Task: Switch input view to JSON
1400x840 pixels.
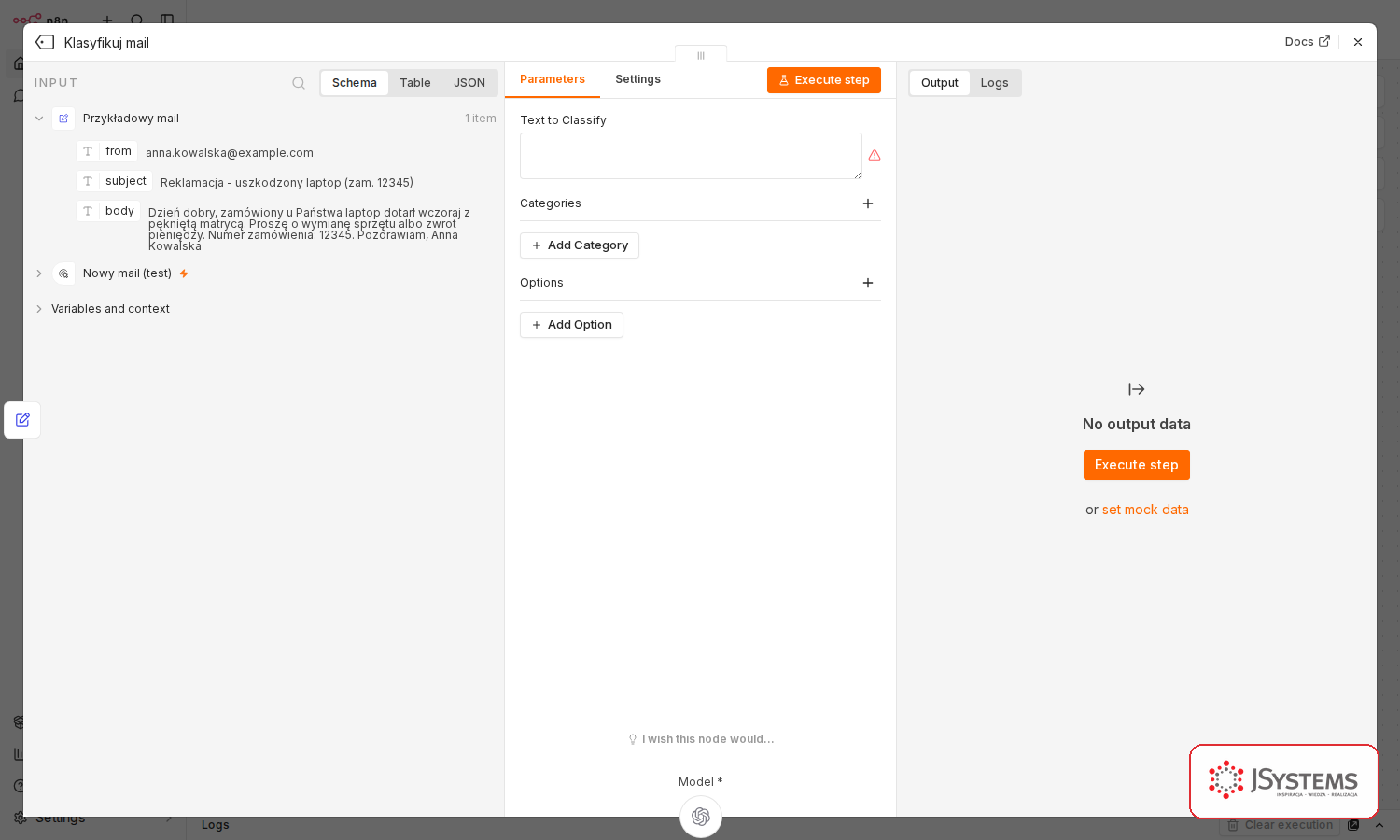Action: click(469, 83)
